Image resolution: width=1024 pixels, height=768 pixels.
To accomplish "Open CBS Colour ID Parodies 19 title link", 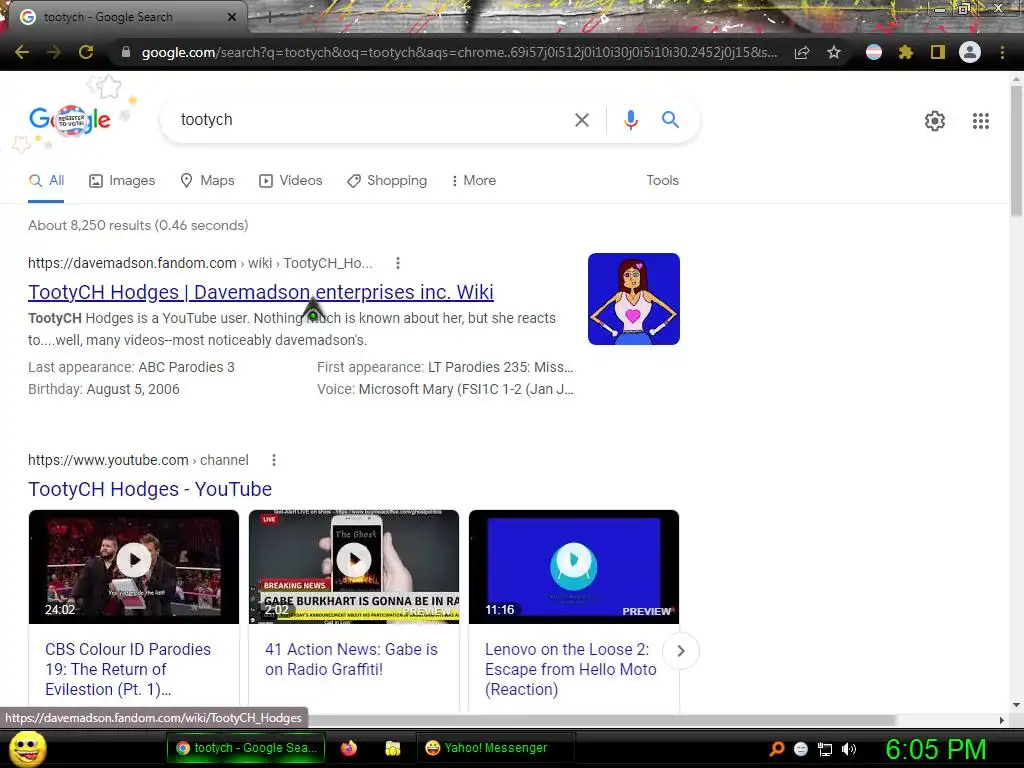I will 128,669.
